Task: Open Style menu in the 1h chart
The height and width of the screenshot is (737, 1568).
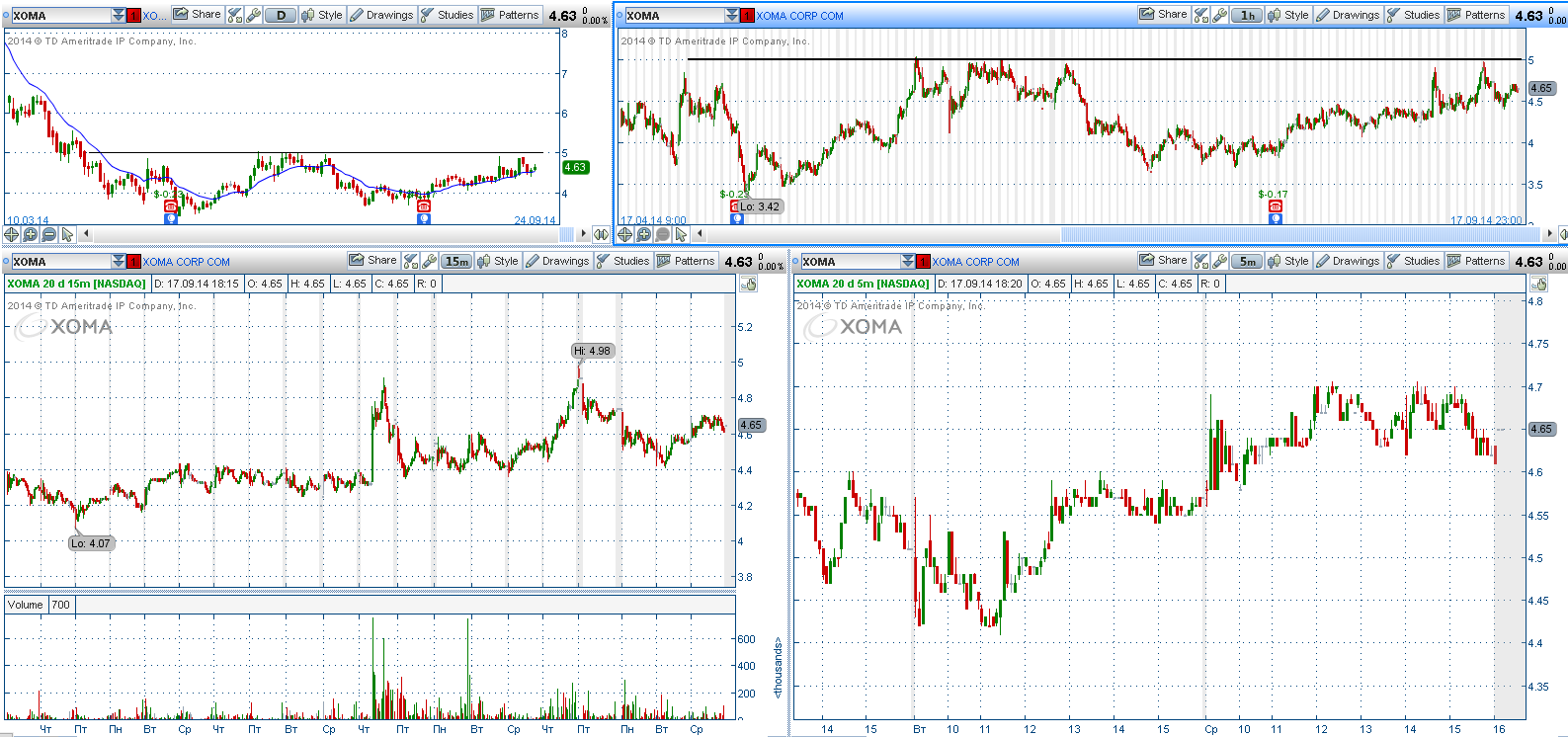Action: pyautogui.click(x=1288, y=15)
